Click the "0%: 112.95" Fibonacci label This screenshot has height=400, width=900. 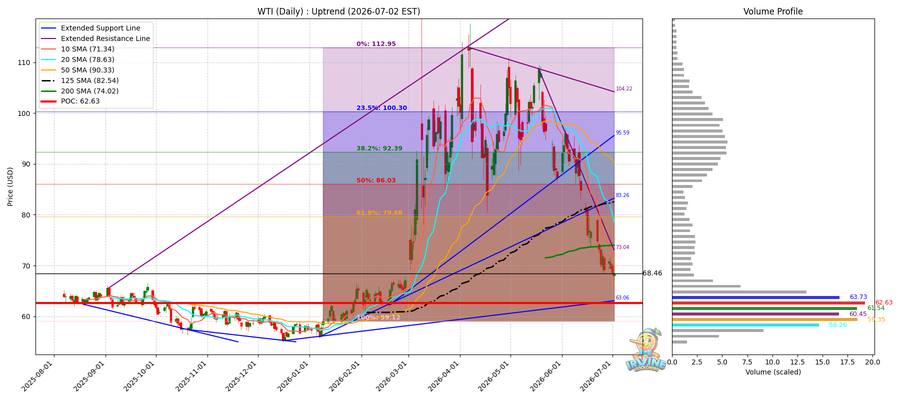pyautogui.click(x=375, y=44)
